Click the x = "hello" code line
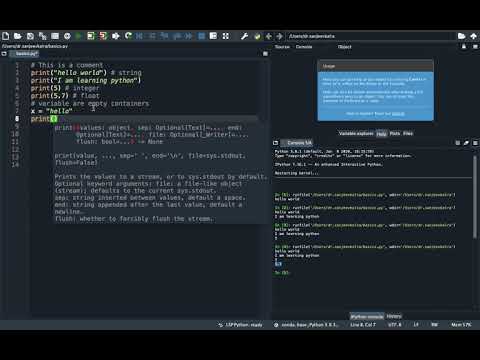Viewport: 480px width, 360px height. coord(51,111)
